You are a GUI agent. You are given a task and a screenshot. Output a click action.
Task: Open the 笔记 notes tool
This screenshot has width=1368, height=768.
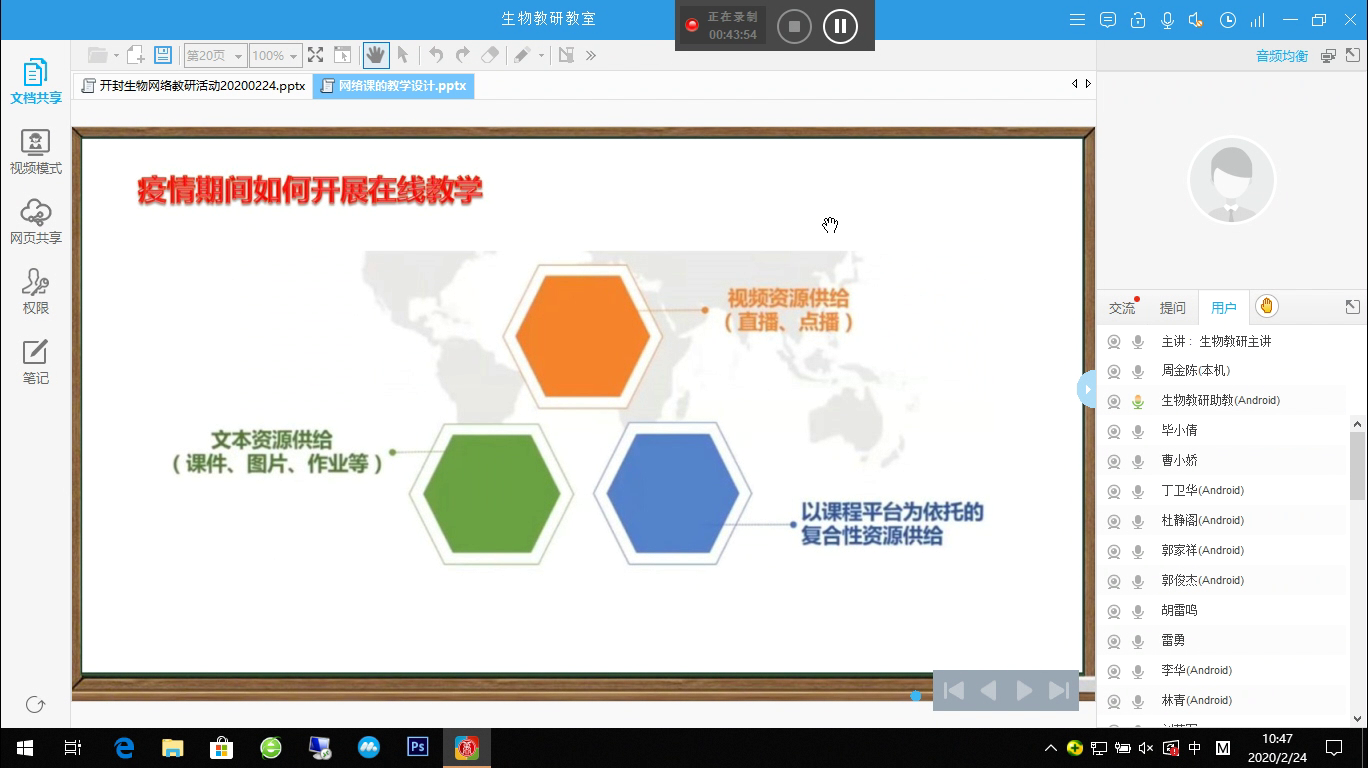[36, 361]
